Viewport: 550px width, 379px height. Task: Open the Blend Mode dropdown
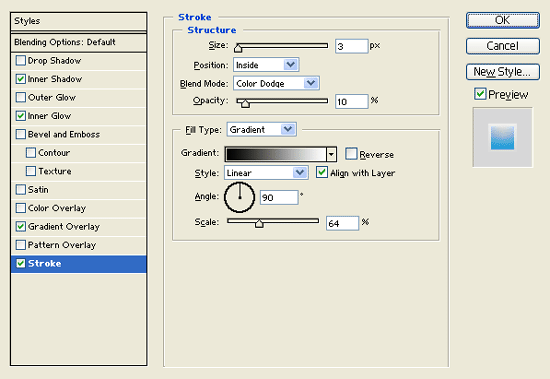[x=276, y=83]
